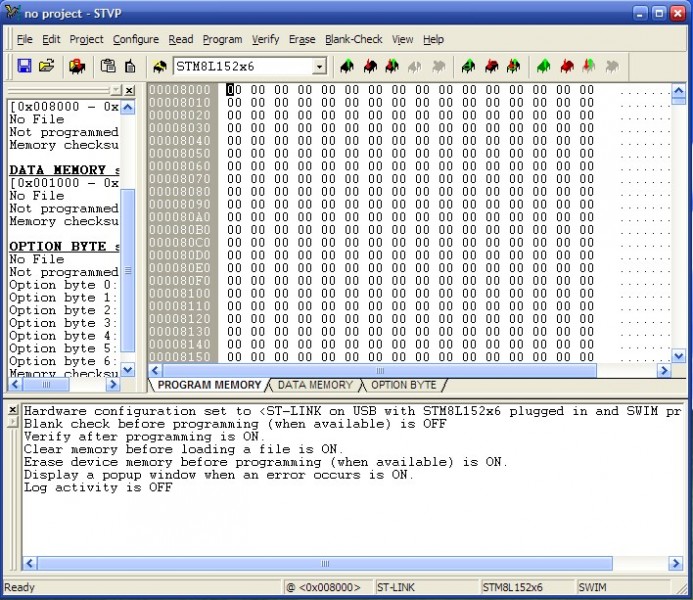Viewport: 693px width, 600px height.
Task: Click the first green Read current tab icon
Action: [347, 66]
